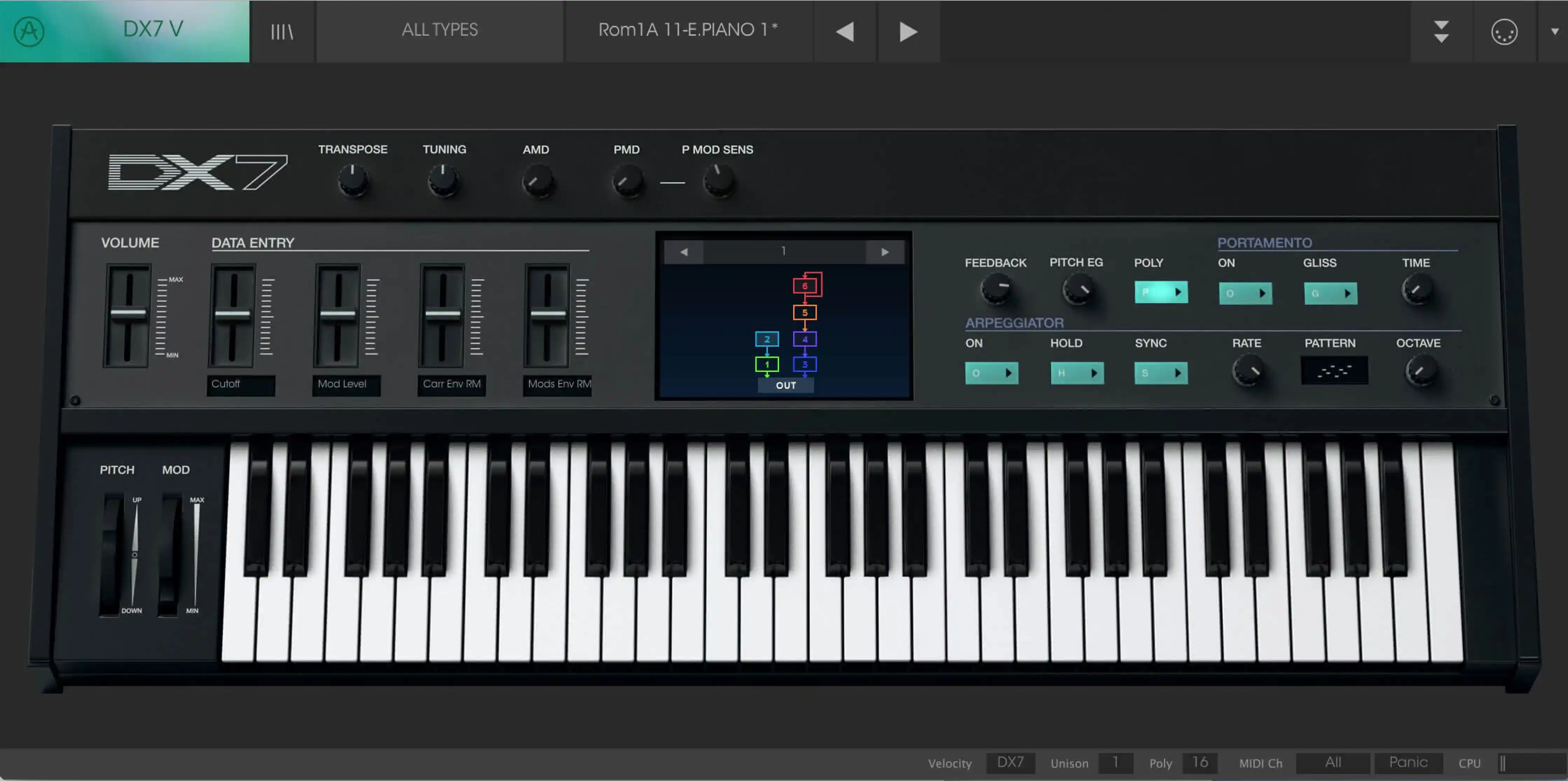Enable the Portamento ON switch
Screen dimensions: 1568x781
pos(1245,293)
